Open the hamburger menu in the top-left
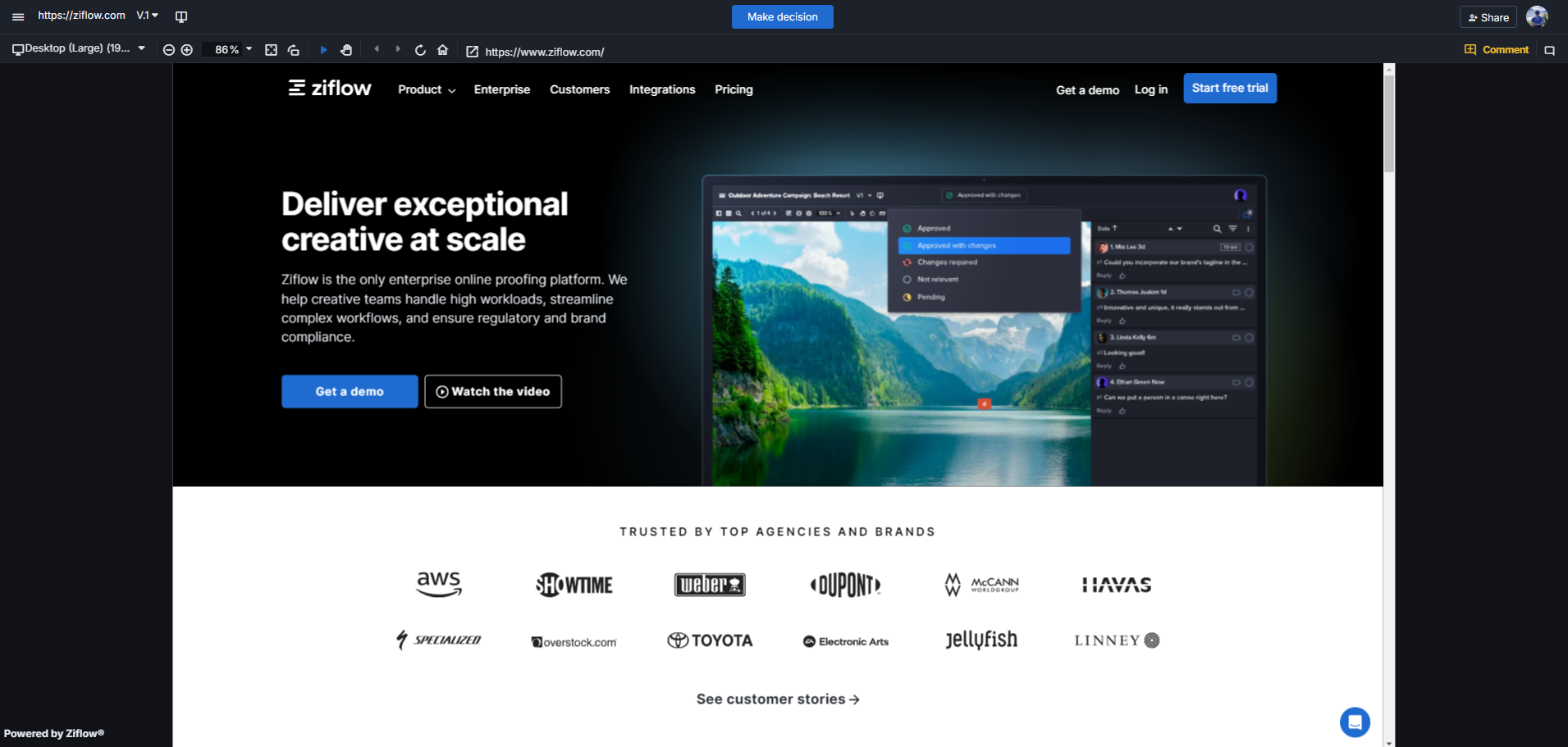The width and height of the screenshot is (1568, 747). 18,17
